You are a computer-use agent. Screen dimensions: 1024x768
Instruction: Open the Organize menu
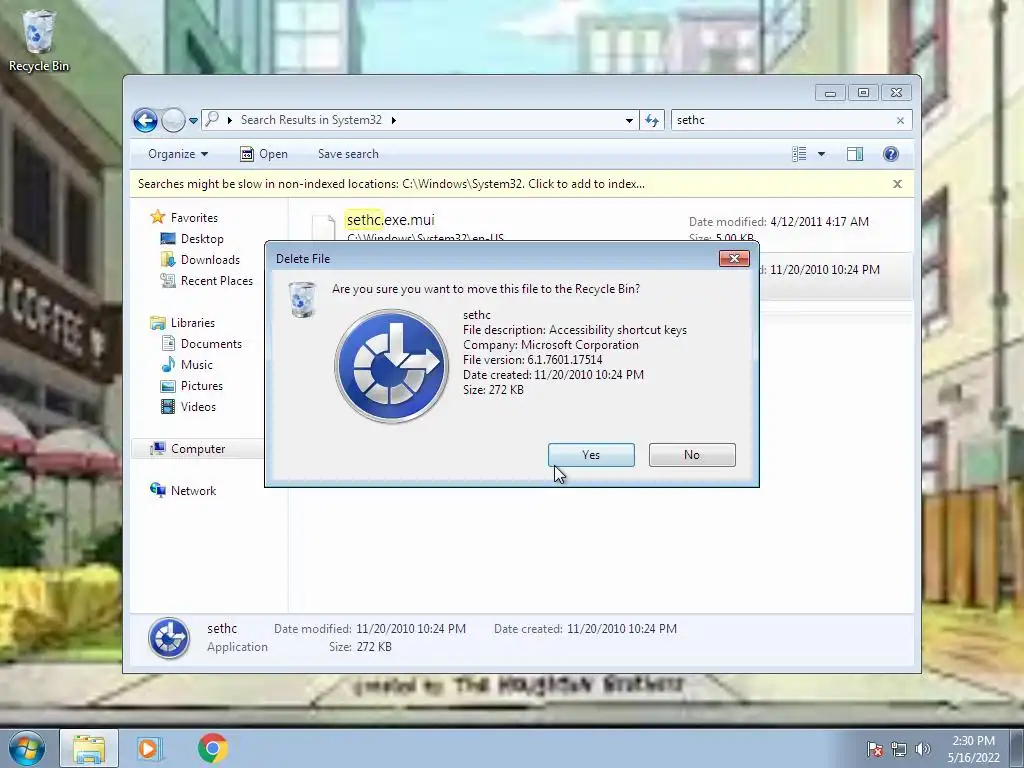(x=178, y=154)
